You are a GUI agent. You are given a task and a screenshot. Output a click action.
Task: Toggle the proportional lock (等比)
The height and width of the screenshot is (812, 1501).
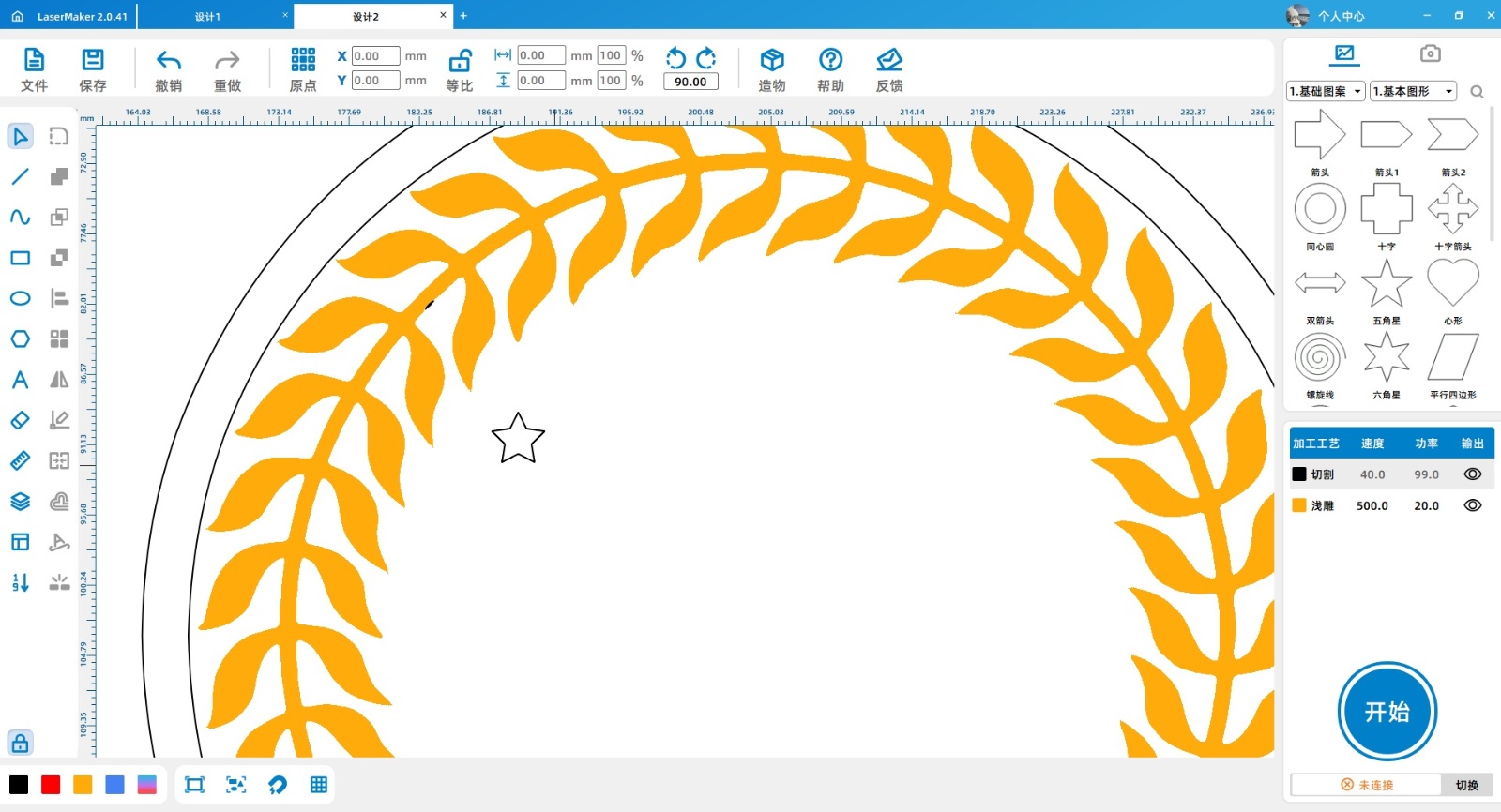coord(460,62)
